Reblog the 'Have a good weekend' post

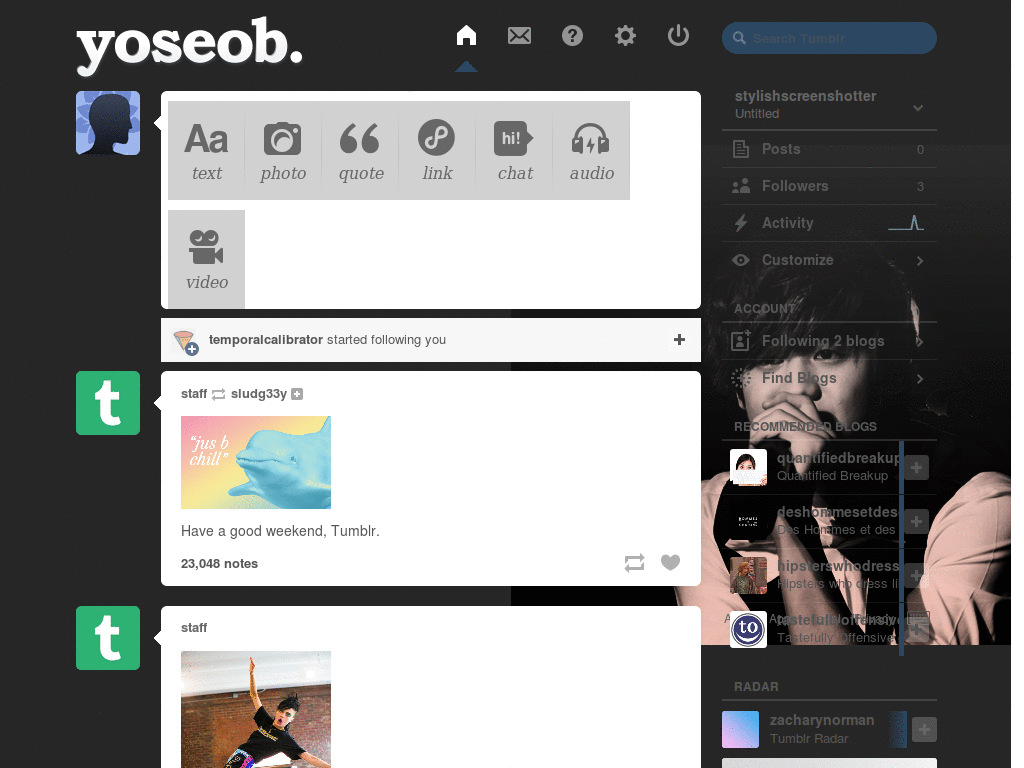(x=634, y=563)
